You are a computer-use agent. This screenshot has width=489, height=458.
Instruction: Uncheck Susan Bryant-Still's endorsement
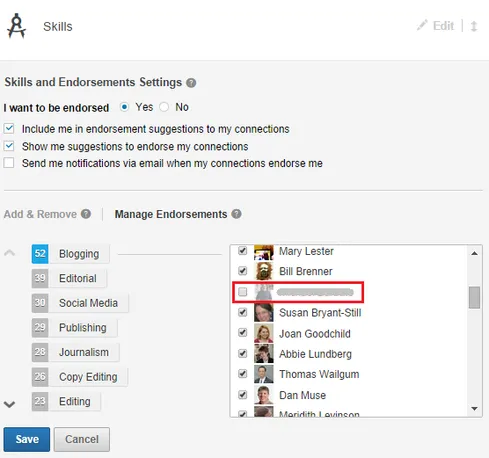coord(243,312)
